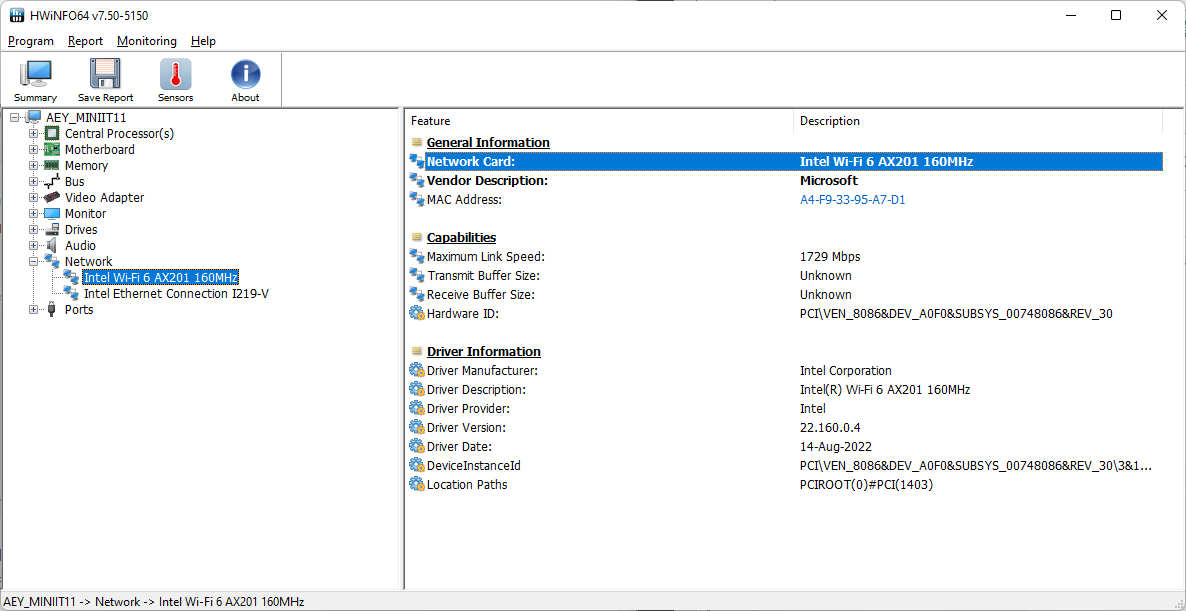Expand the Motherboard node
Image resolution: width=1186 pixels, height=611 pixels.
[33, 150]
